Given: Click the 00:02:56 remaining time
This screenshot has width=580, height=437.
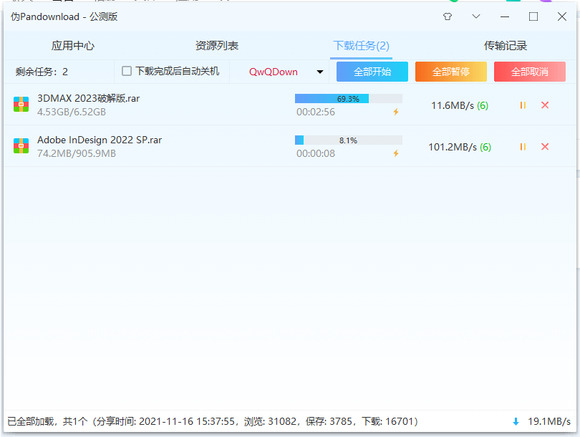Looking at the screenshot, I should 316,112.
